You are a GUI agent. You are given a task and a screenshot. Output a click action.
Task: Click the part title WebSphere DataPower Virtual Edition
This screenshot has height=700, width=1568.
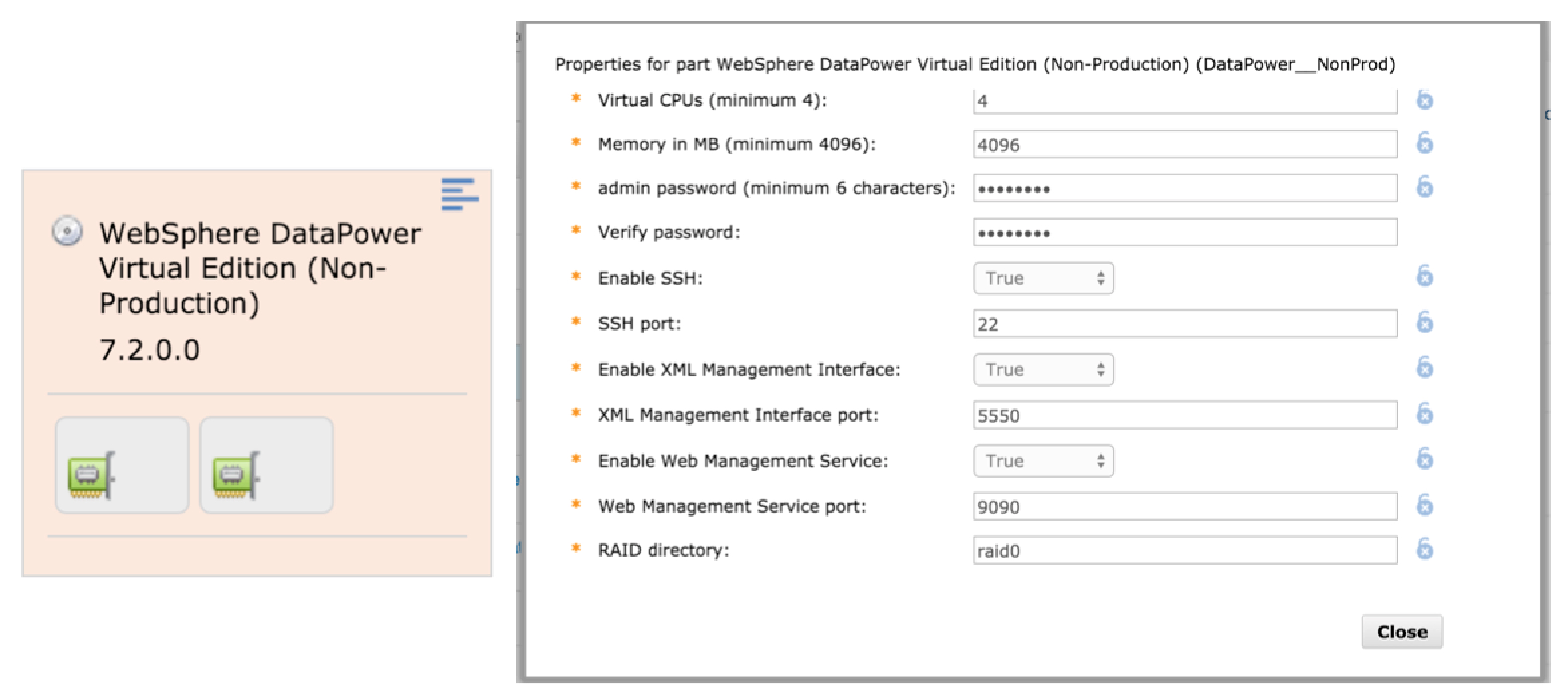click(260, 268)
